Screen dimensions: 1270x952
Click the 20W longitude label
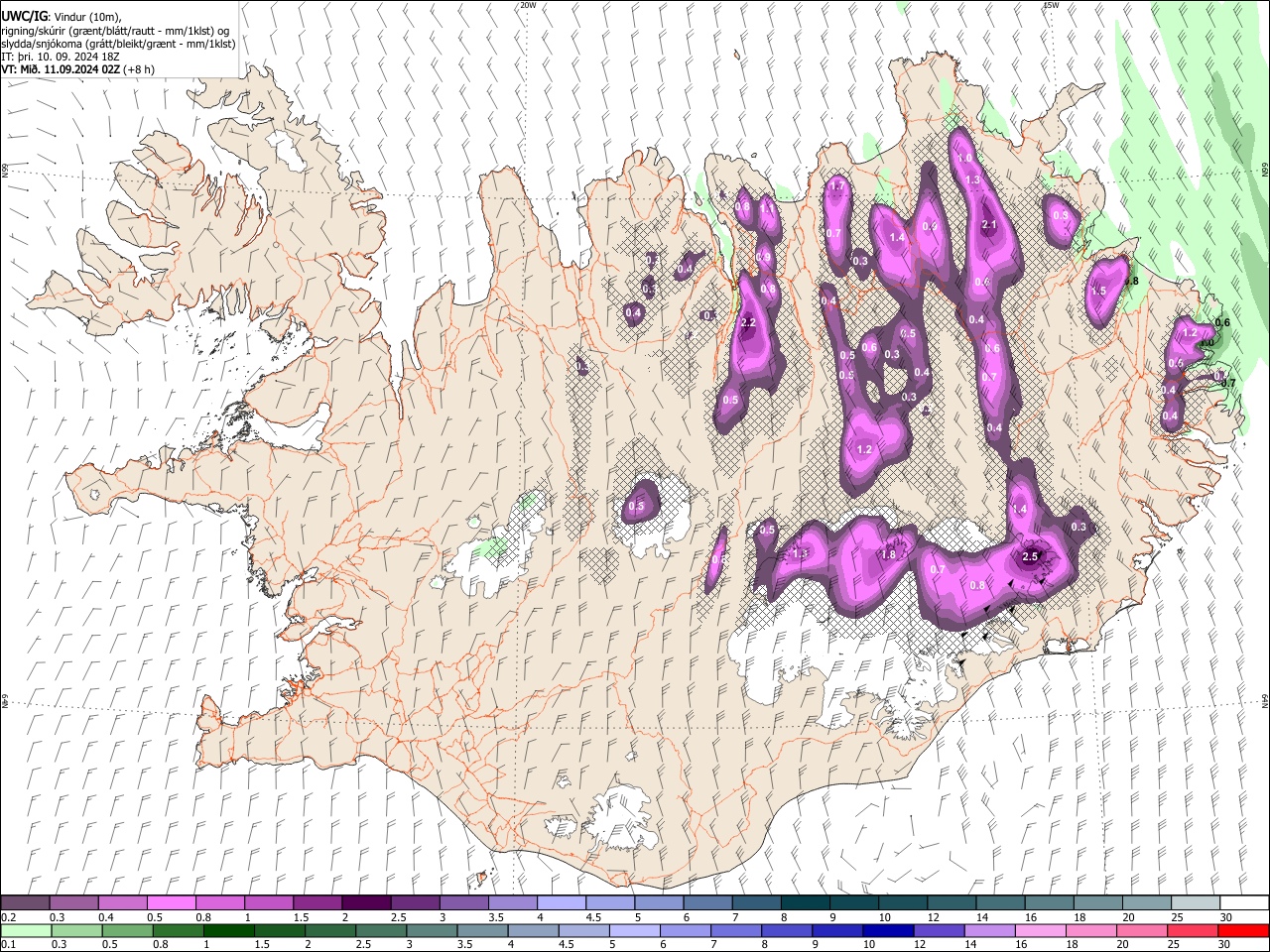pyautogui.click(x=528, y=5)
